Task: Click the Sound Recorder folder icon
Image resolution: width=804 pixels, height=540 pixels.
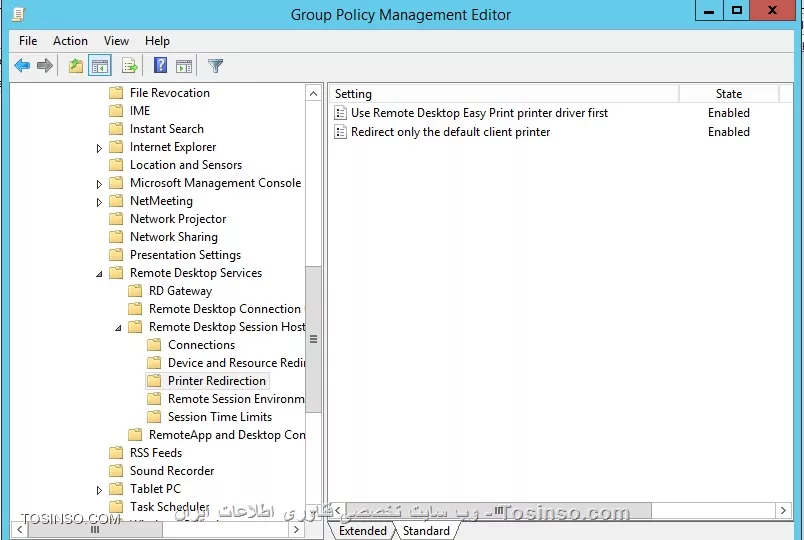Action: tap(116, 471)
